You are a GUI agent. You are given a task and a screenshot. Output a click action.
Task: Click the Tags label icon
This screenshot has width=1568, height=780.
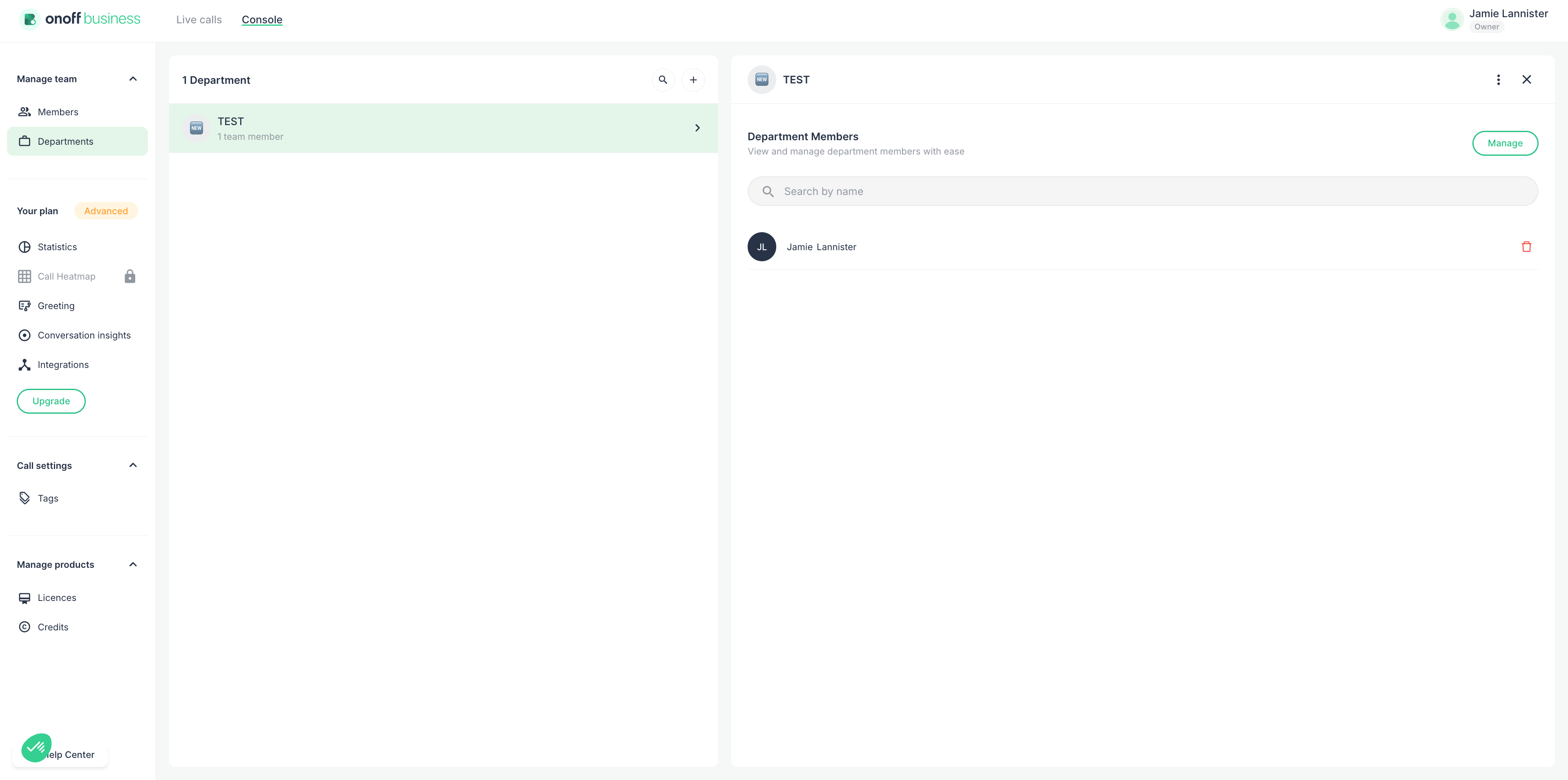(x=25, y=498)
